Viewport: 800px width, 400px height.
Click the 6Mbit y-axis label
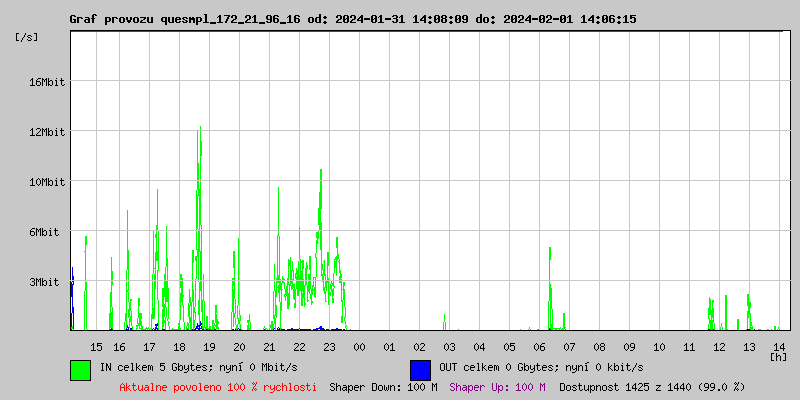[44, 232]
